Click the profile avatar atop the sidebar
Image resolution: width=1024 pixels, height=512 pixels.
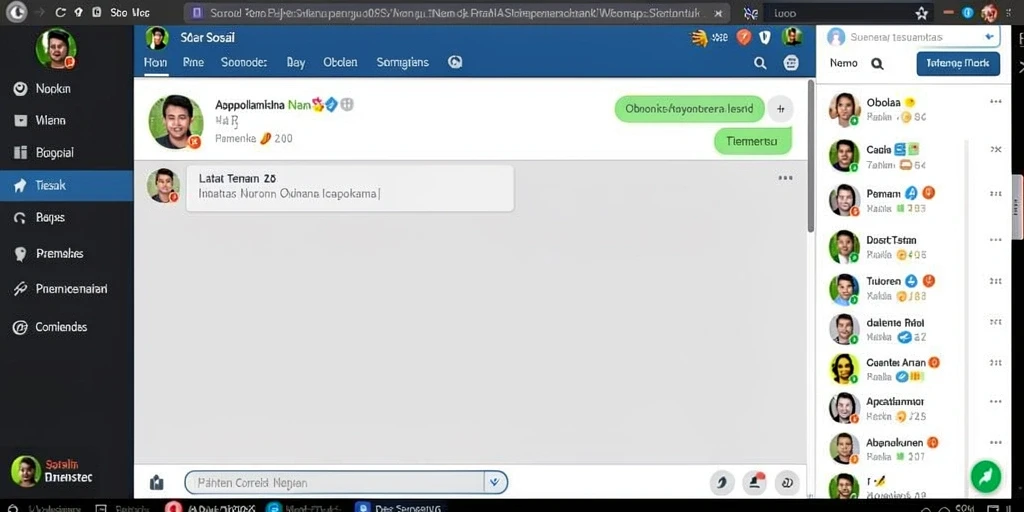pyautogui.click(x=56, y=49)
